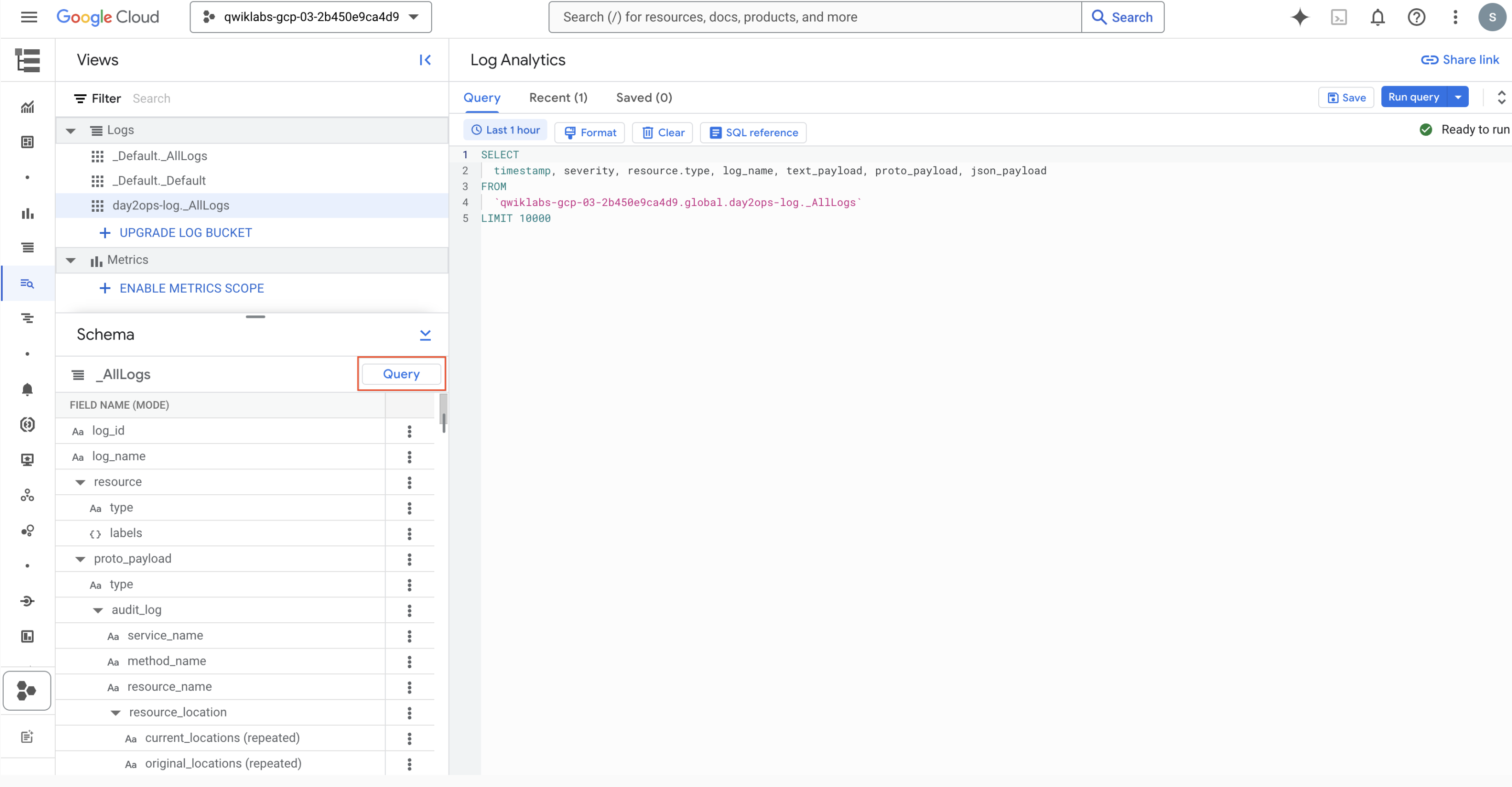Toggle query editor expand collapse arrows
Screen dimensions: 1512x787
tap(1501, 98)
